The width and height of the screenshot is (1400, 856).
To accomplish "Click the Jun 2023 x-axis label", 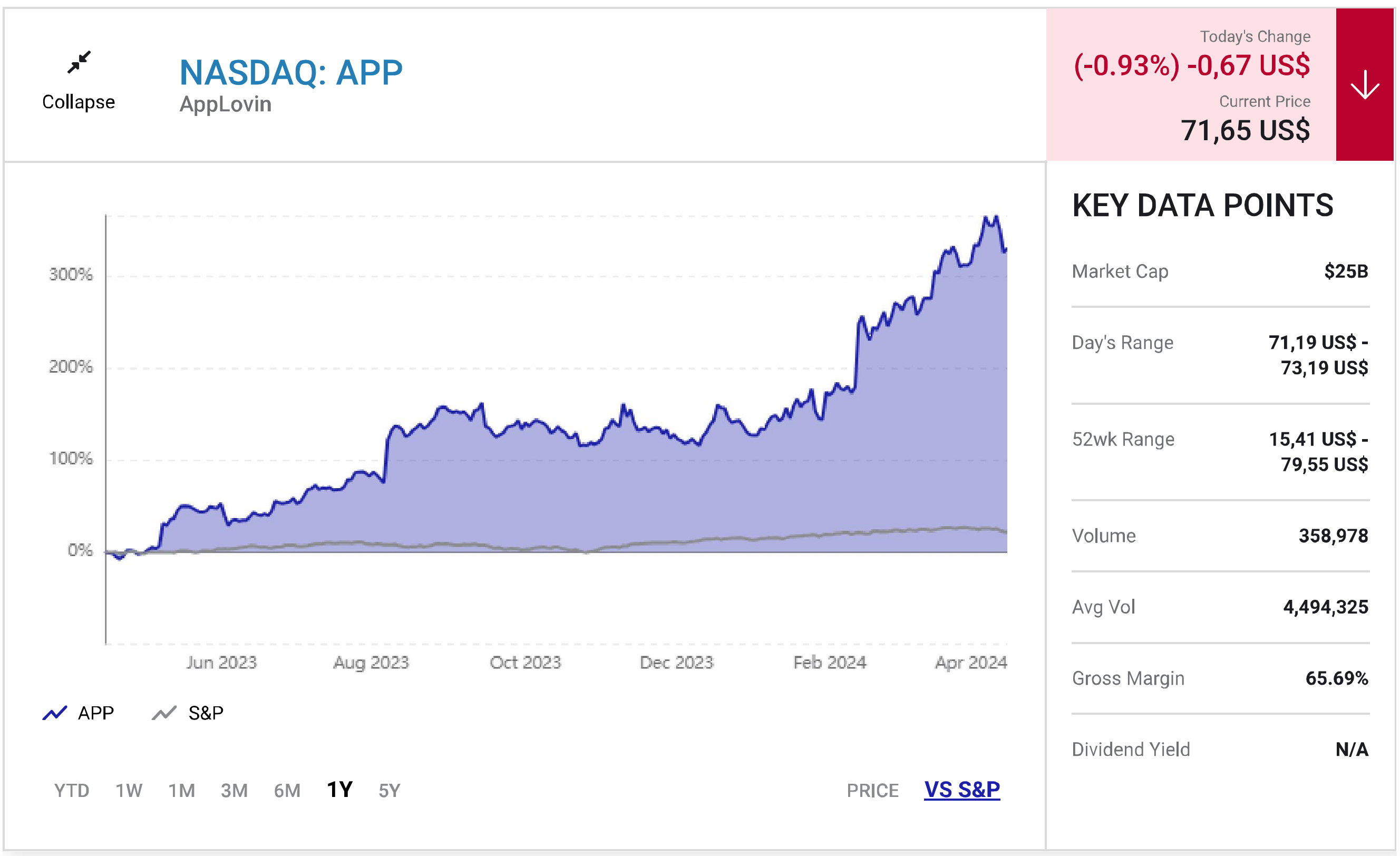I will pos(221,663).
